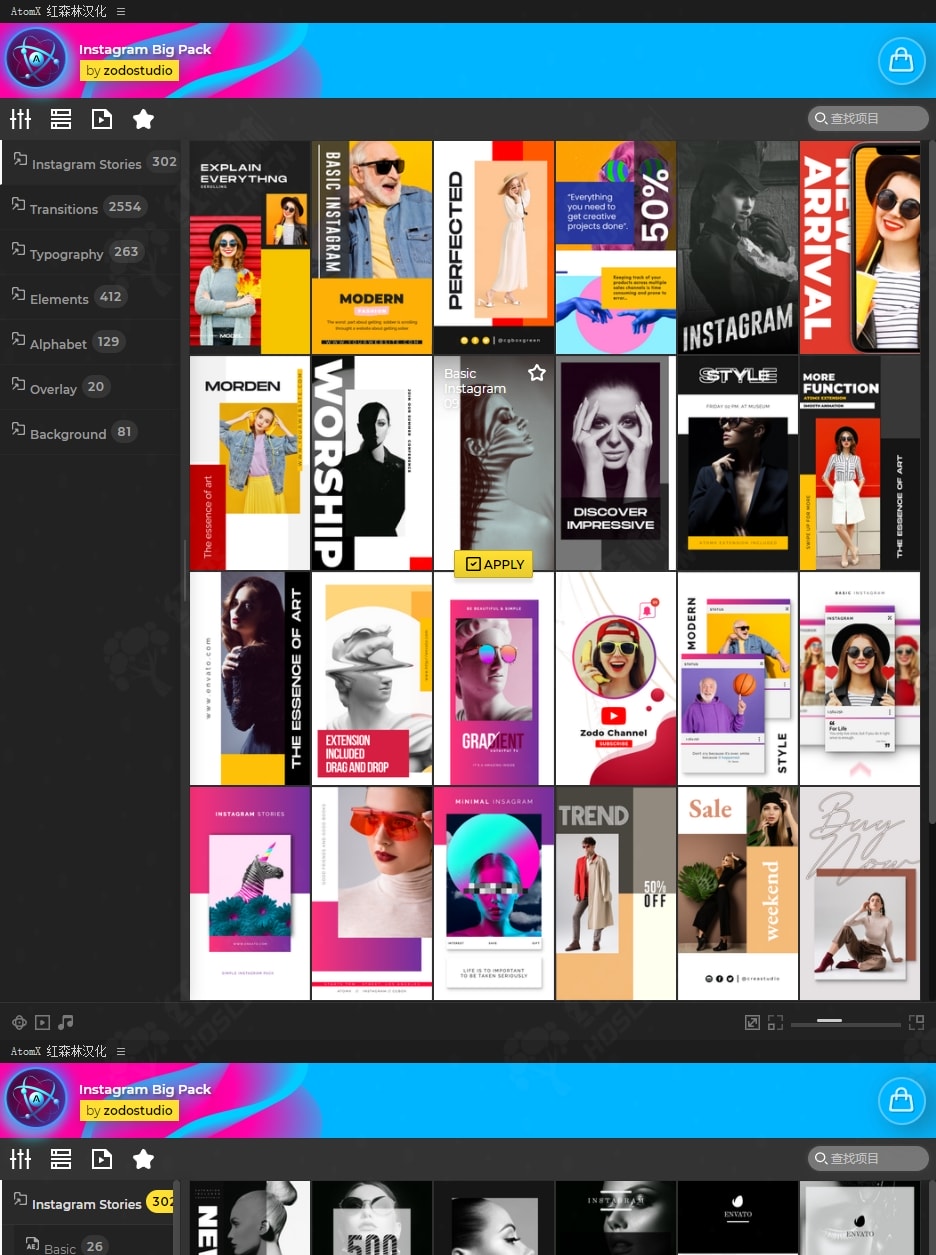Open the shopping bag store in lower panel
936x1255 pixels.
click(x=901, y=1101)
